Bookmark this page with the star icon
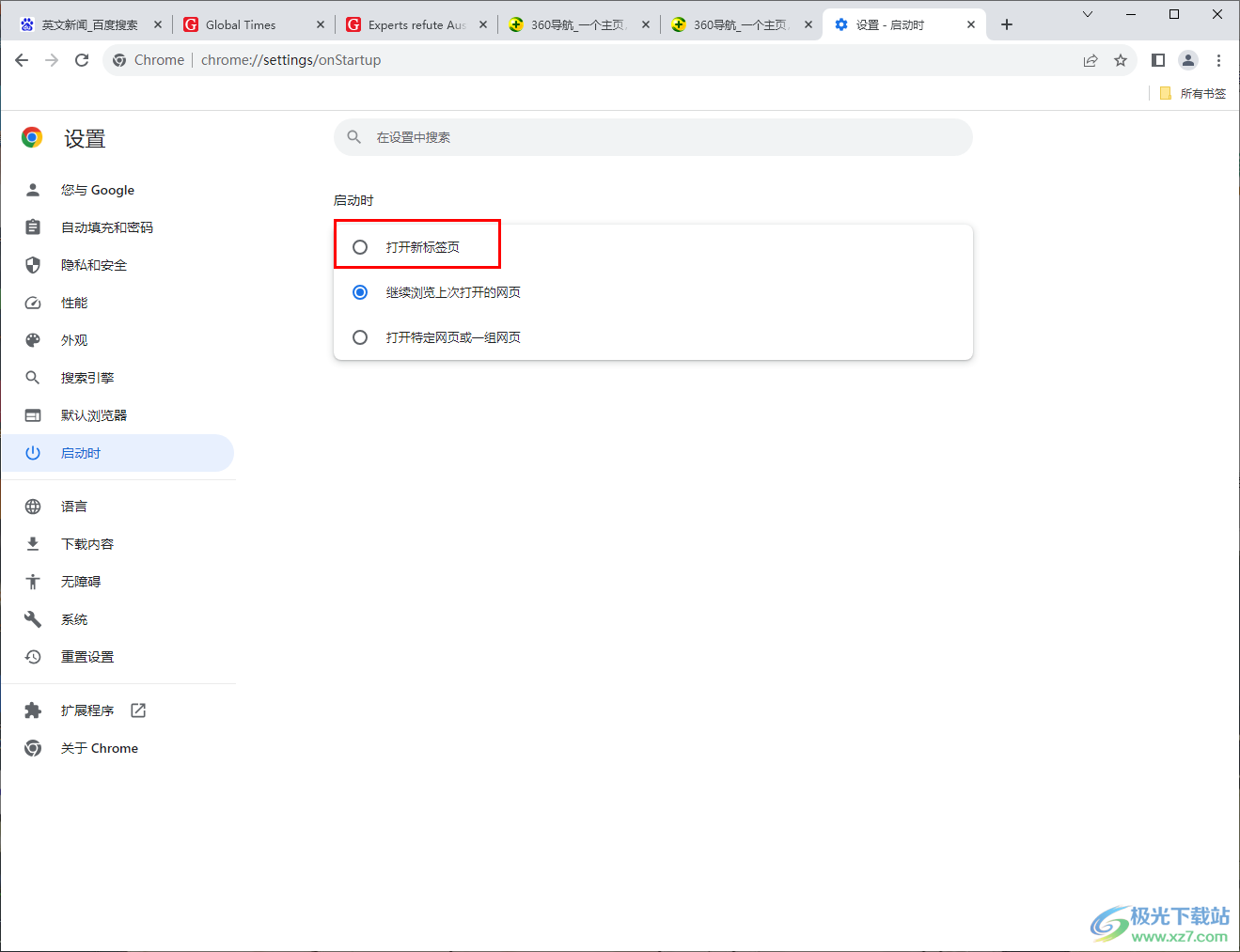The height and width of the screenshot is (952, 1240). 1121,60
